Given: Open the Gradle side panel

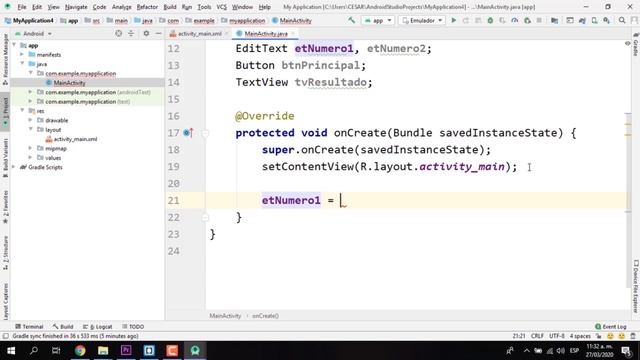Looking at the screenshot, I should (x=636, y=45).
